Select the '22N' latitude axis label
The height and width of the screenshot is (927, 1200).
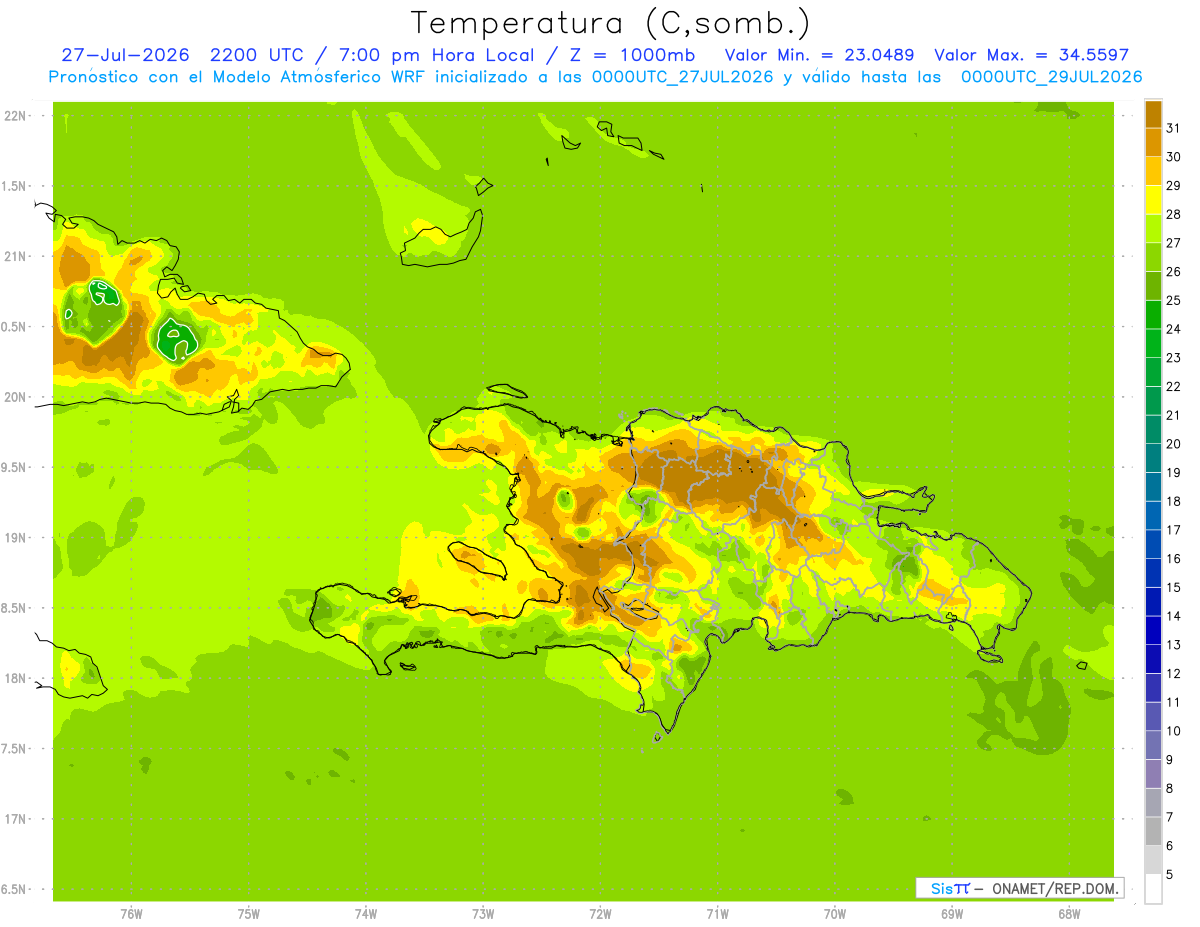14,116
